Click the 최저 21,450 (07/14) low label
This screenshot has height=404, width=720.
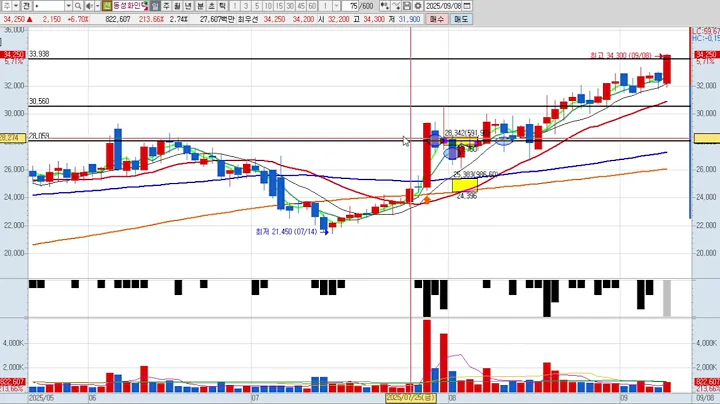pos(287,232)
